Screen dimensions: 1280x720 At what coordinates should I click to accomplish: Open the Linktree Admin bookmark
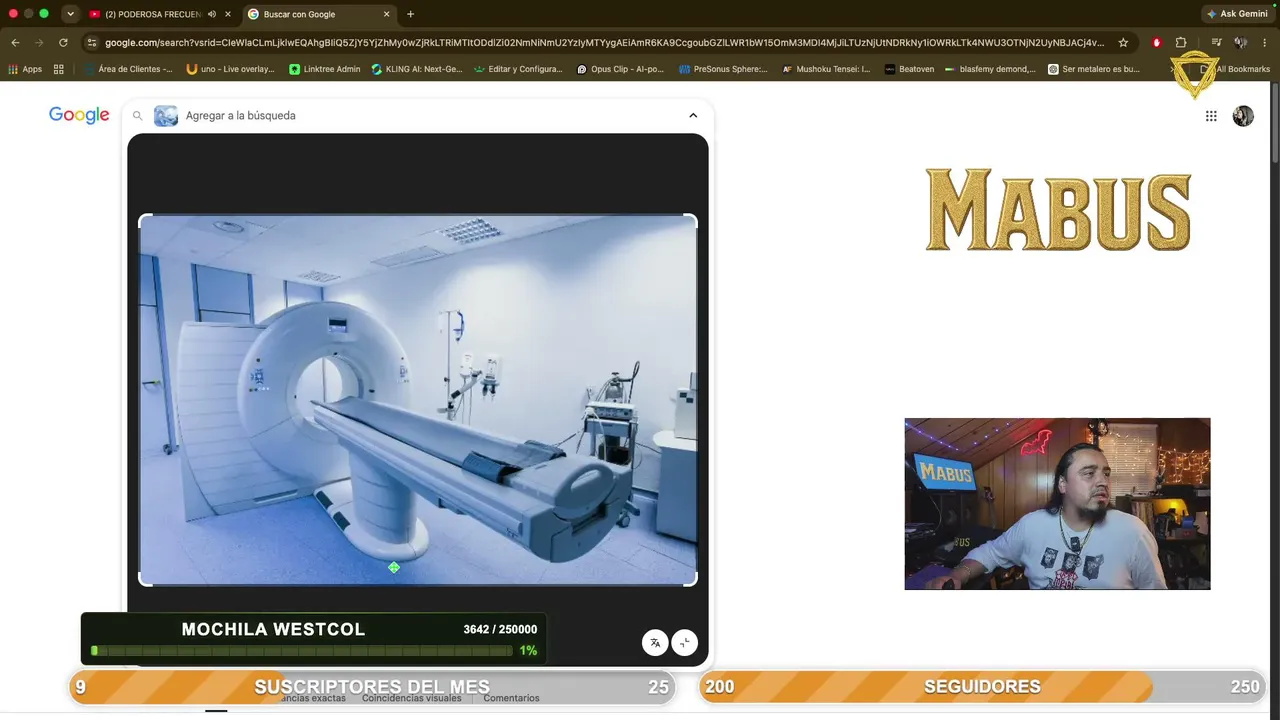tap(325, 69)
